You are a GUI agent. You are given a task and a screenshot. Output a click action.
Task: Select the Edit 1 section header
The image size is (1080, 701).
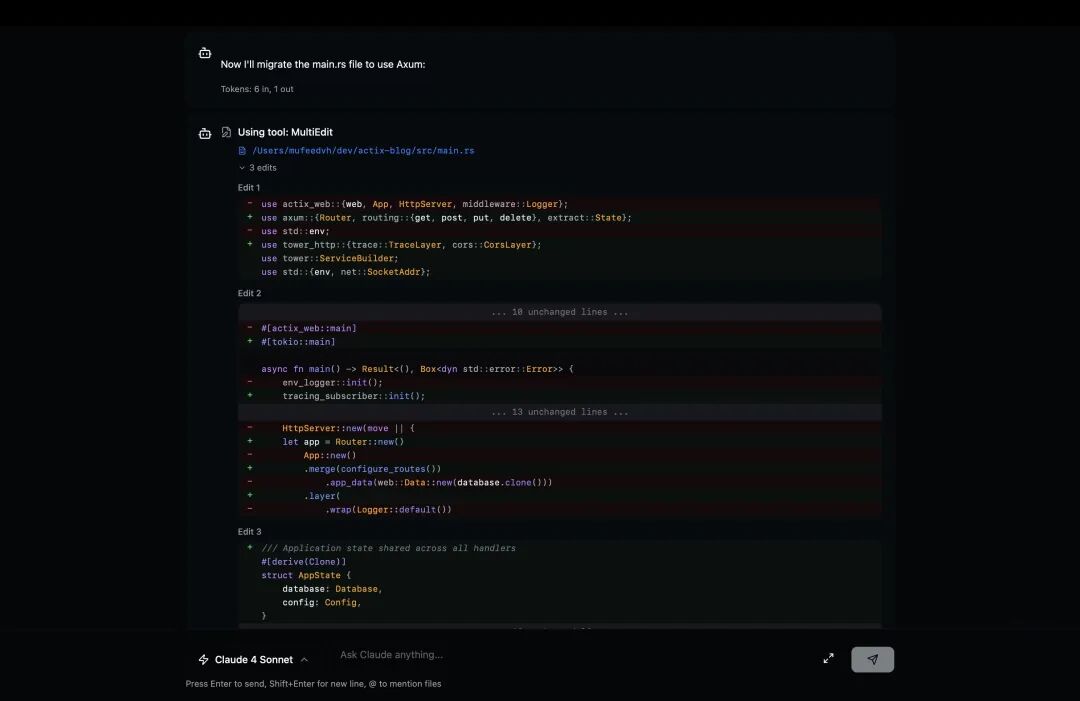point(248,187)
